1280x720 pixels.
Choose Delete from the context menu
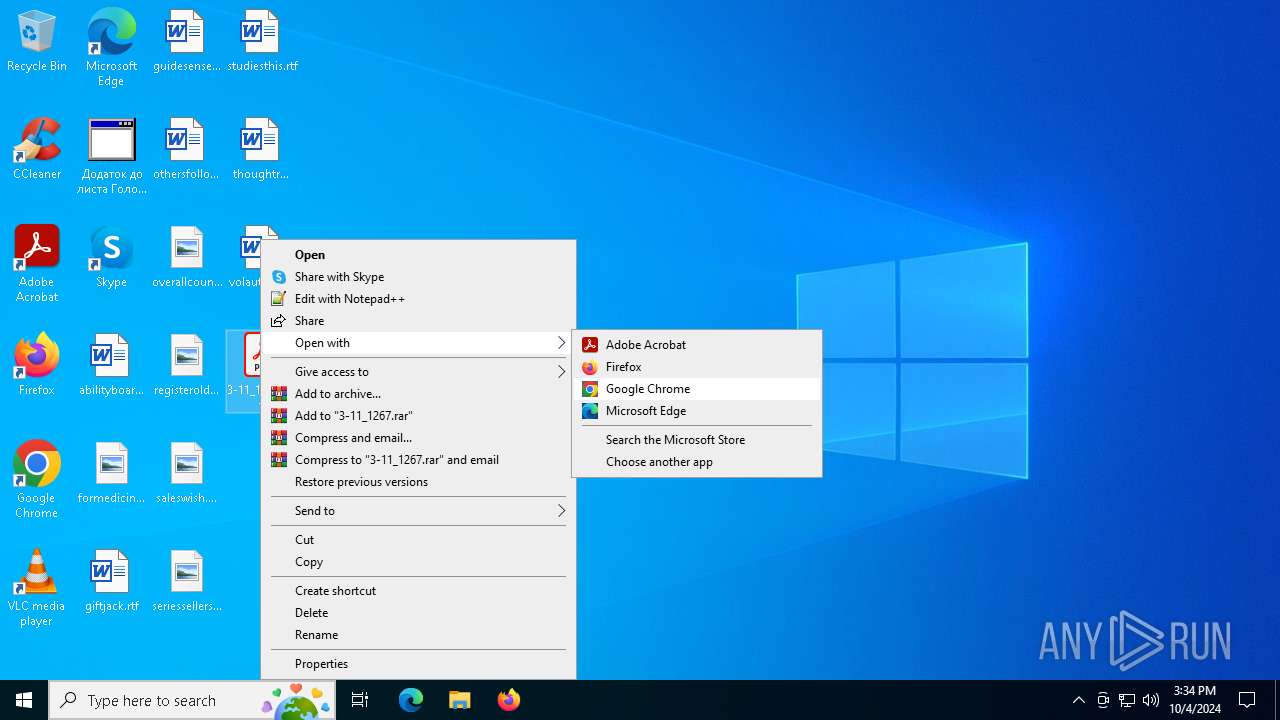[418, 613]
